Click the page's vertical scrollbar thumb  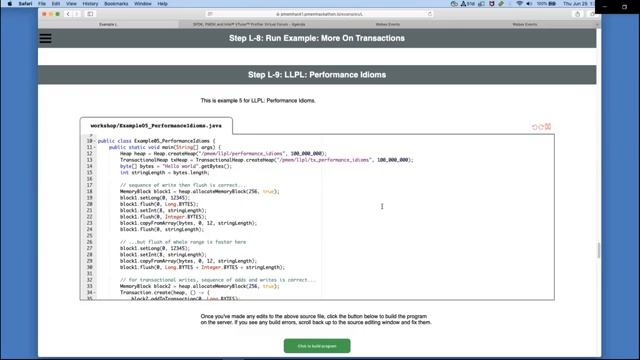pos(598,250)
